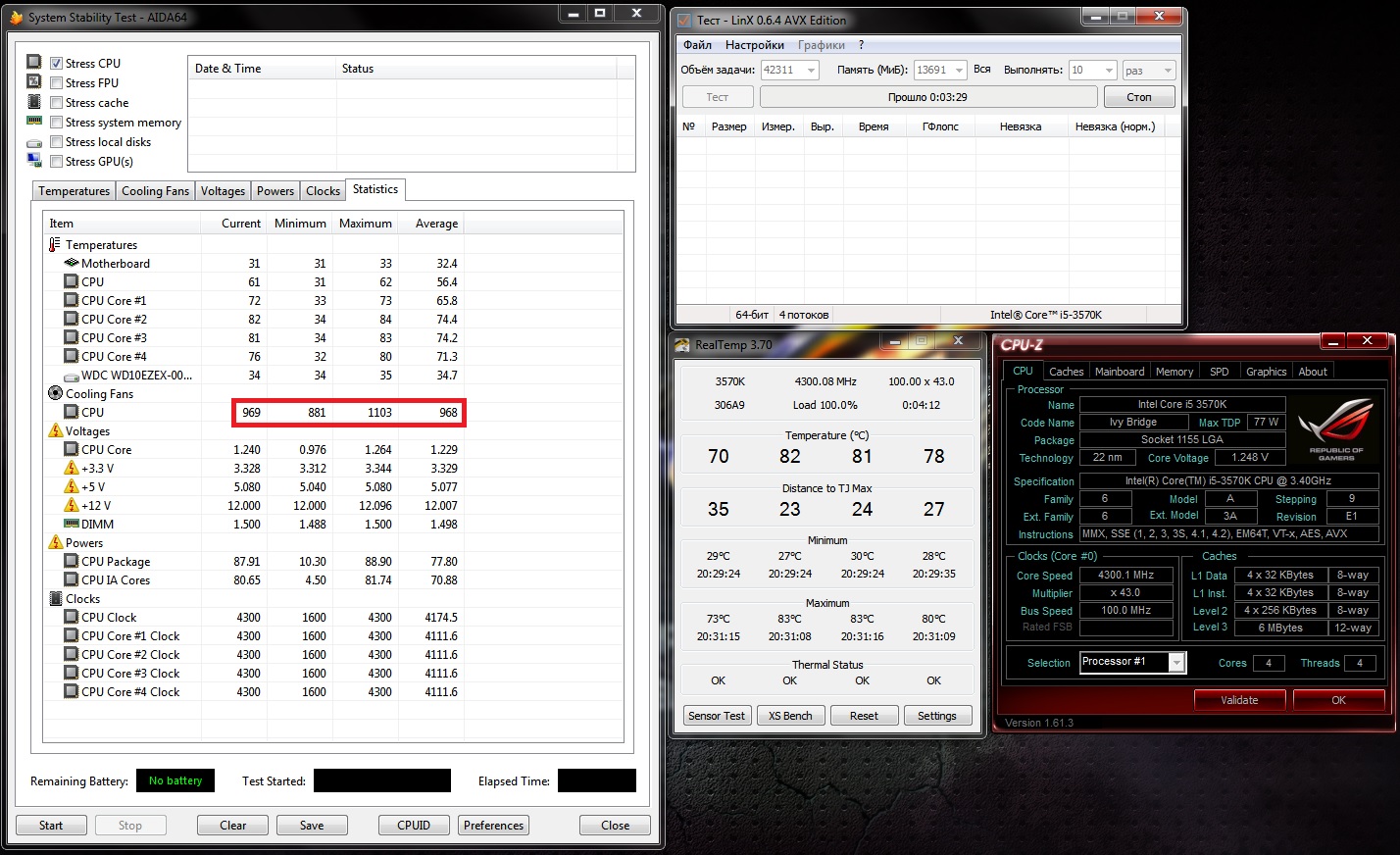Click the DIMM memory module icon
The image size is (1400, 855).
click(72, 524)
